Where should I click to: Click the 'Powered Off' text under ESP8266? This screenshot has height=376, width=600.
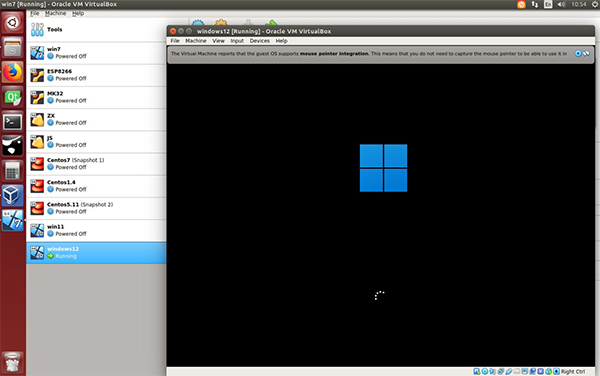71,78
